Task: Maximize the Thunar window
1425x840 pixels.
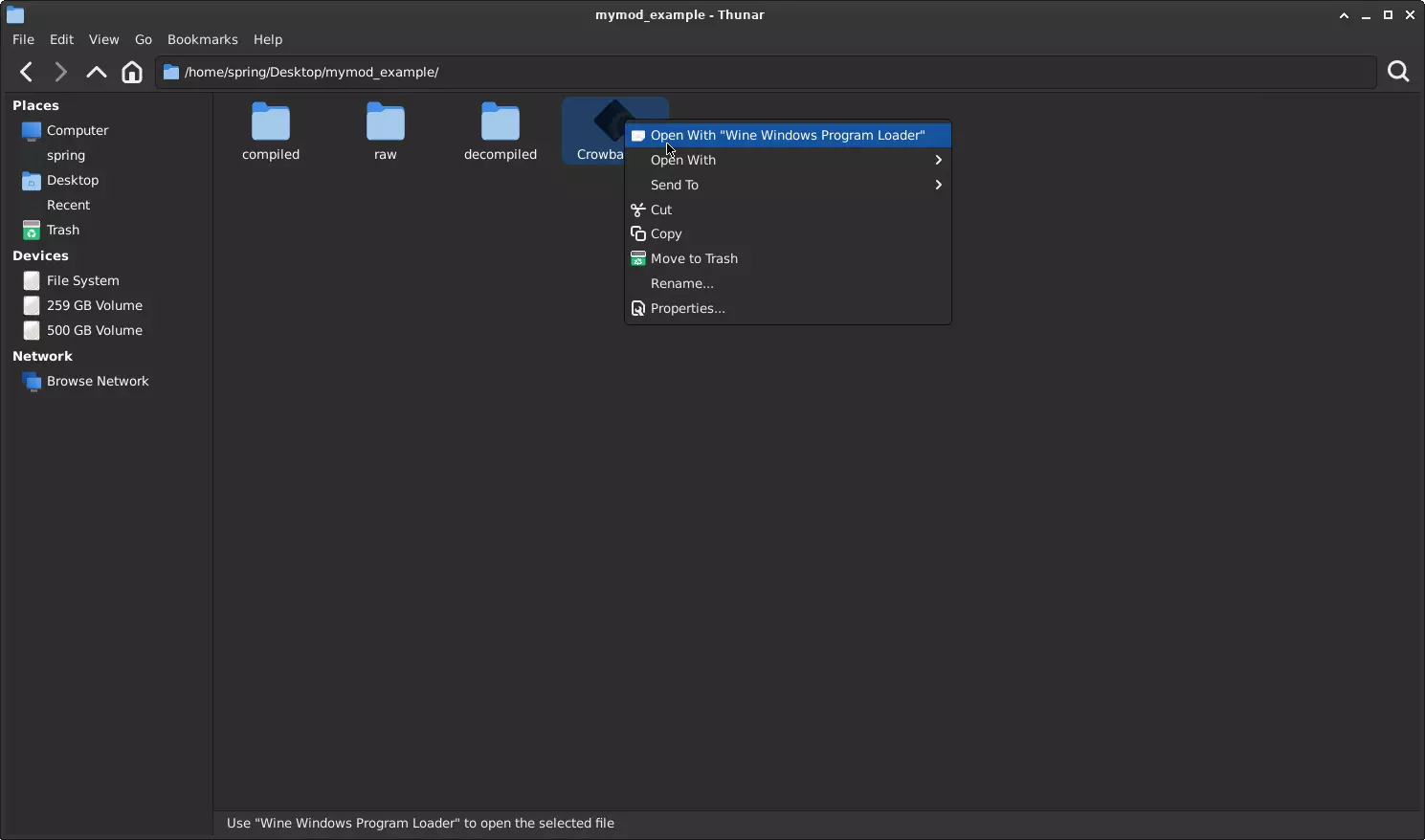Action: point(1388,15)
